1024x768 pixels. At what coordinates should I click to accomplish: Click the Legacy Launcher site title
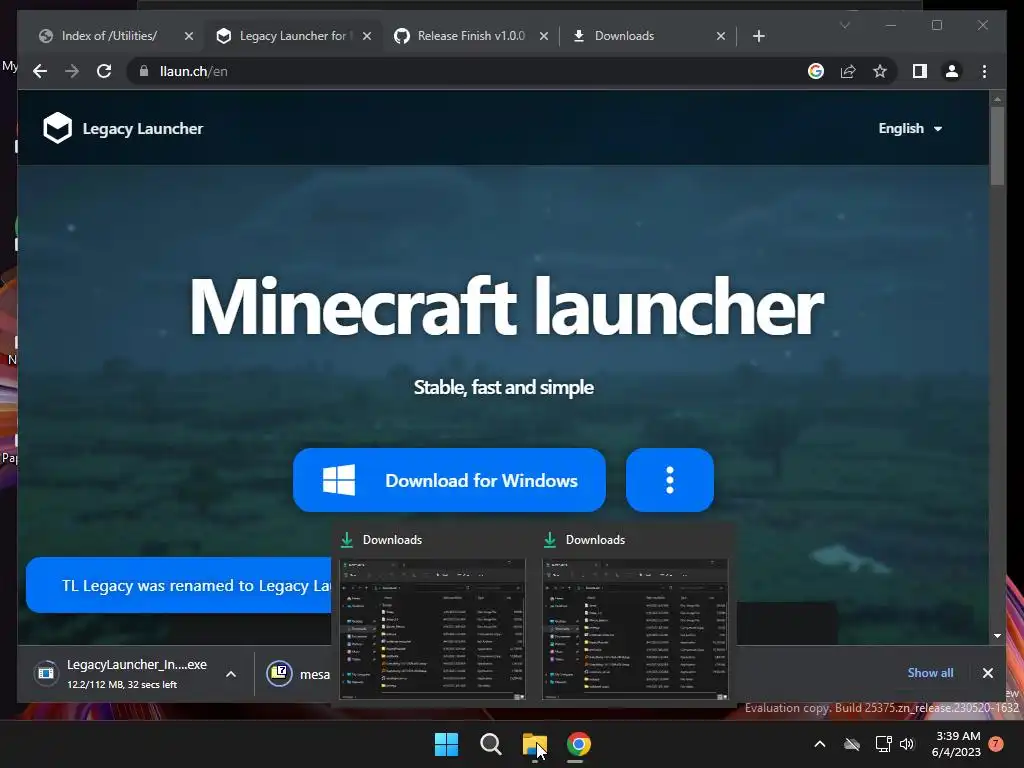pos(142,128)
